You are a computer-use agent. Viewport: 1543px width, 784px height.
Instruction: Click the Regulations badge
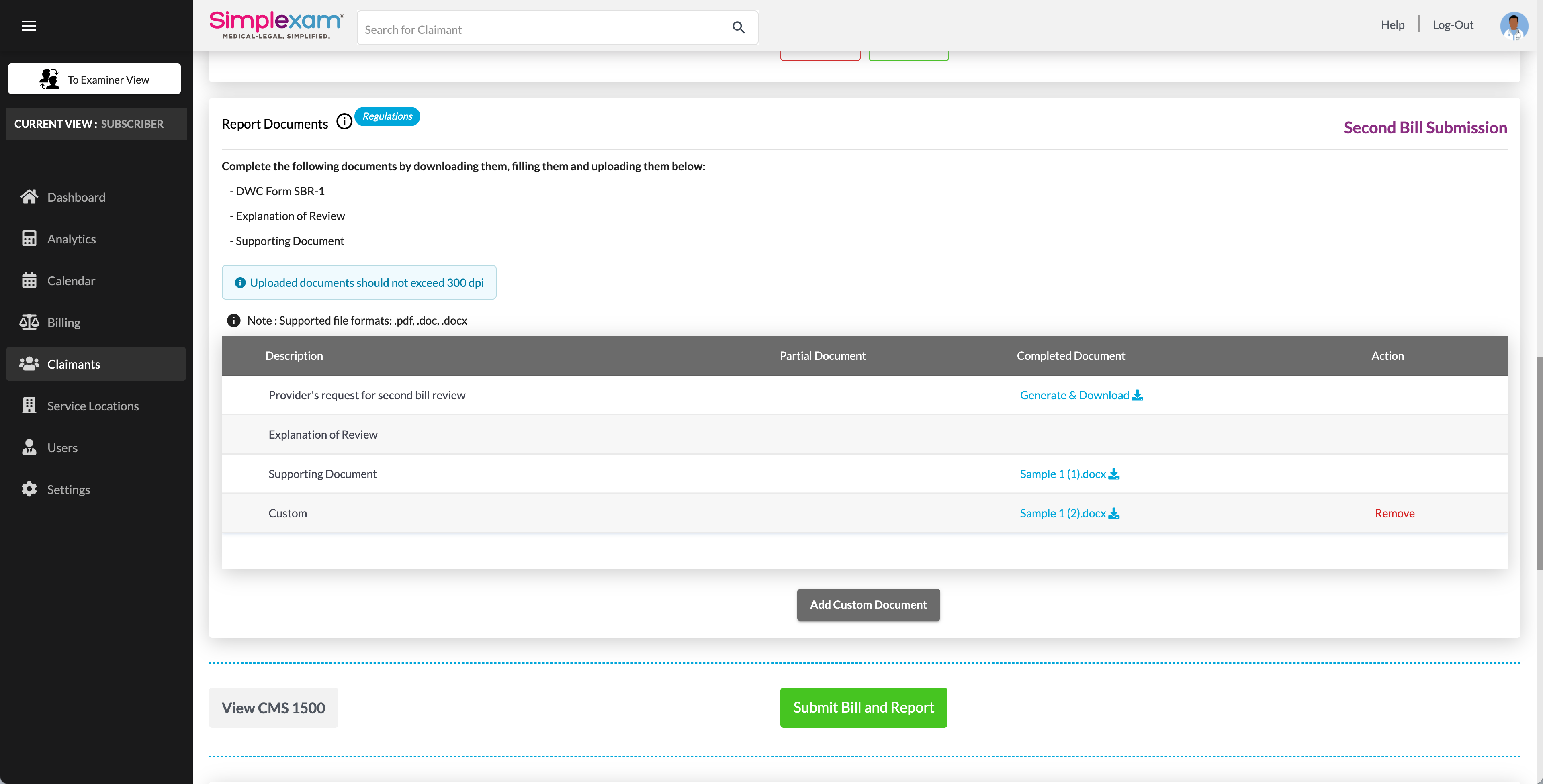tap(387, 116)
